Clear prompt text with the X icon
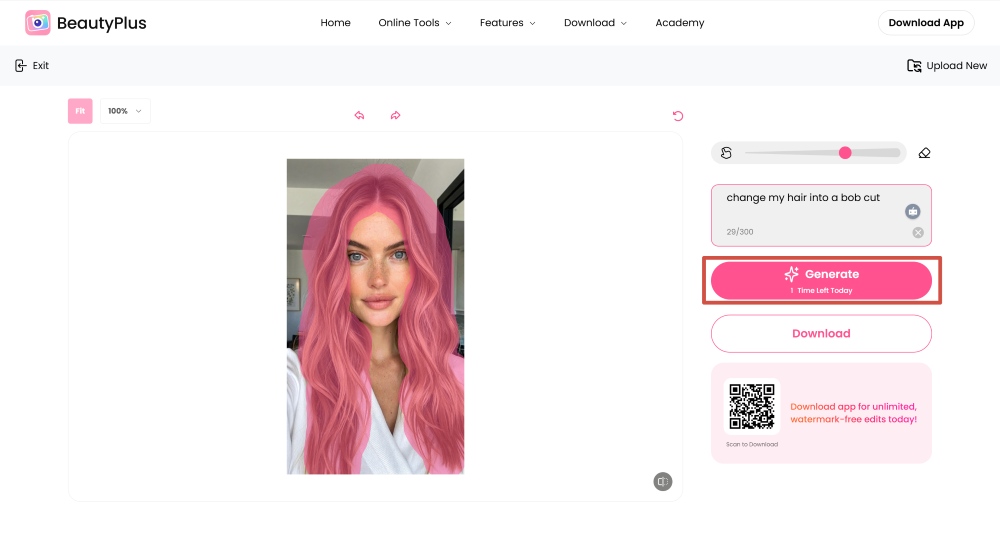 point(918,233)
